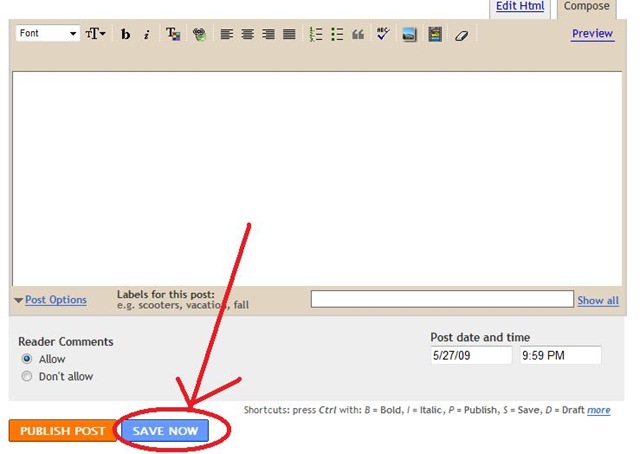The width and height of the screenshot is (640, 454).
Task: Switch to the Edit Html tab
Action: 520,6
